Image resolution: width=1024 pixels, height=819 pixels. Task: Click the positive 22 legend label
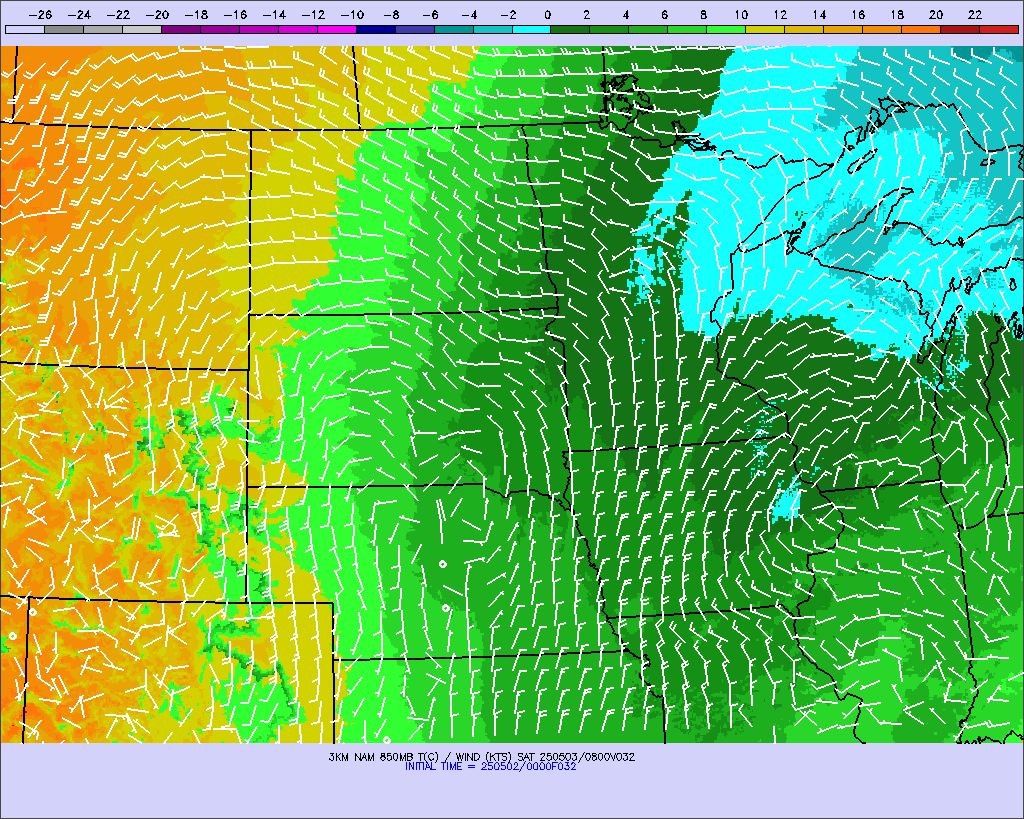pyautogui.click(x=974, y=14)
